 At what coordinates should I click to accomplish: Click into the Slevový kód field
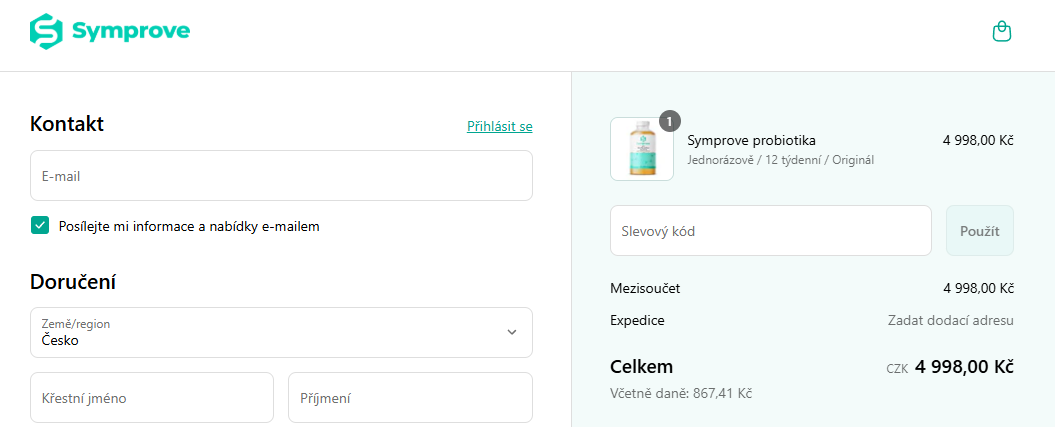(770, 231)
